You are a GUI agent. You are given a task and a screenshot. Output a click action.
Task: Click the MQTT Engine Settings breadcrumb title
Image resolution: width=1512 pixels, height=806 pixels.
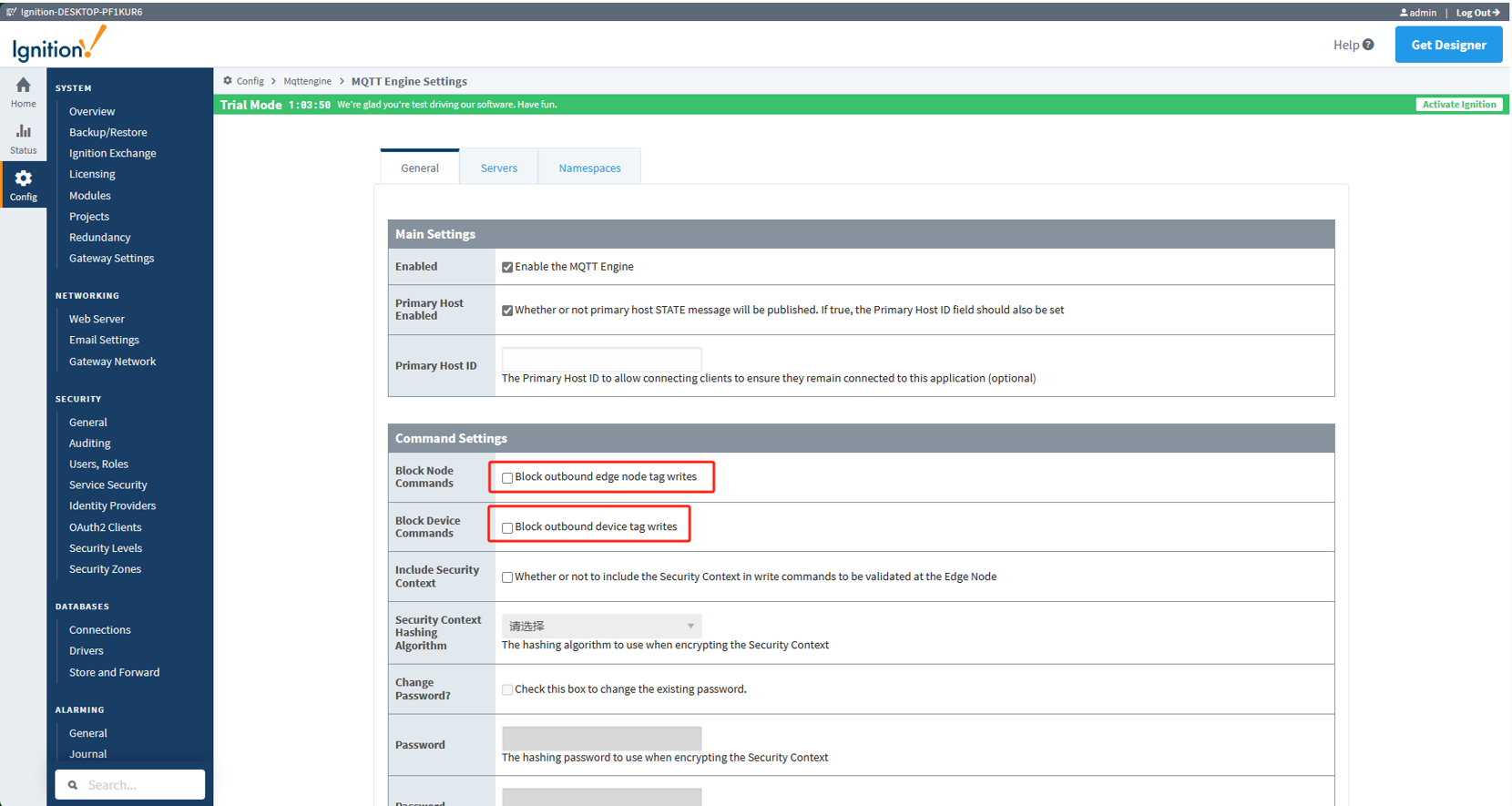pyautogui.click(x=409, y=81)
